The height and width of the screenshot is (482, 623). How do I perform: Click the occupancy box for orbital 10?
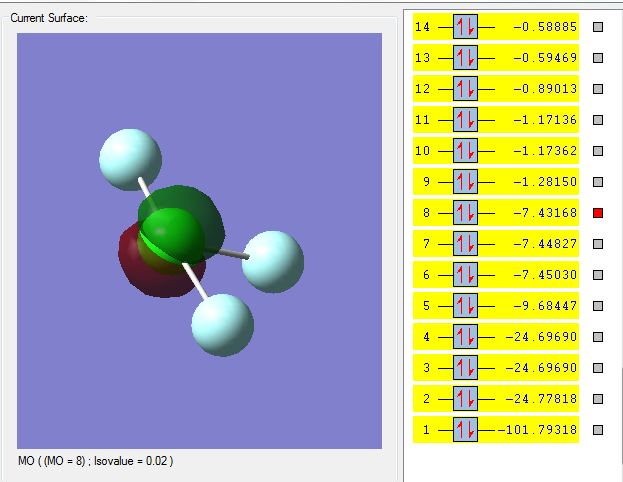pyautogui.click(x=466, y=152)
